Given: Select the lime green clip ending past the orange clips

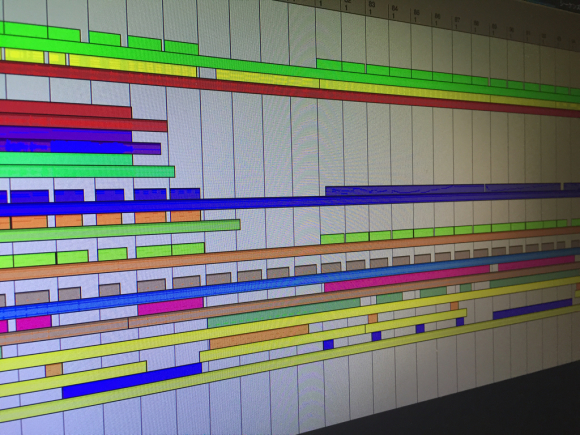Looking at the screenshot, I should coord(120,230).
